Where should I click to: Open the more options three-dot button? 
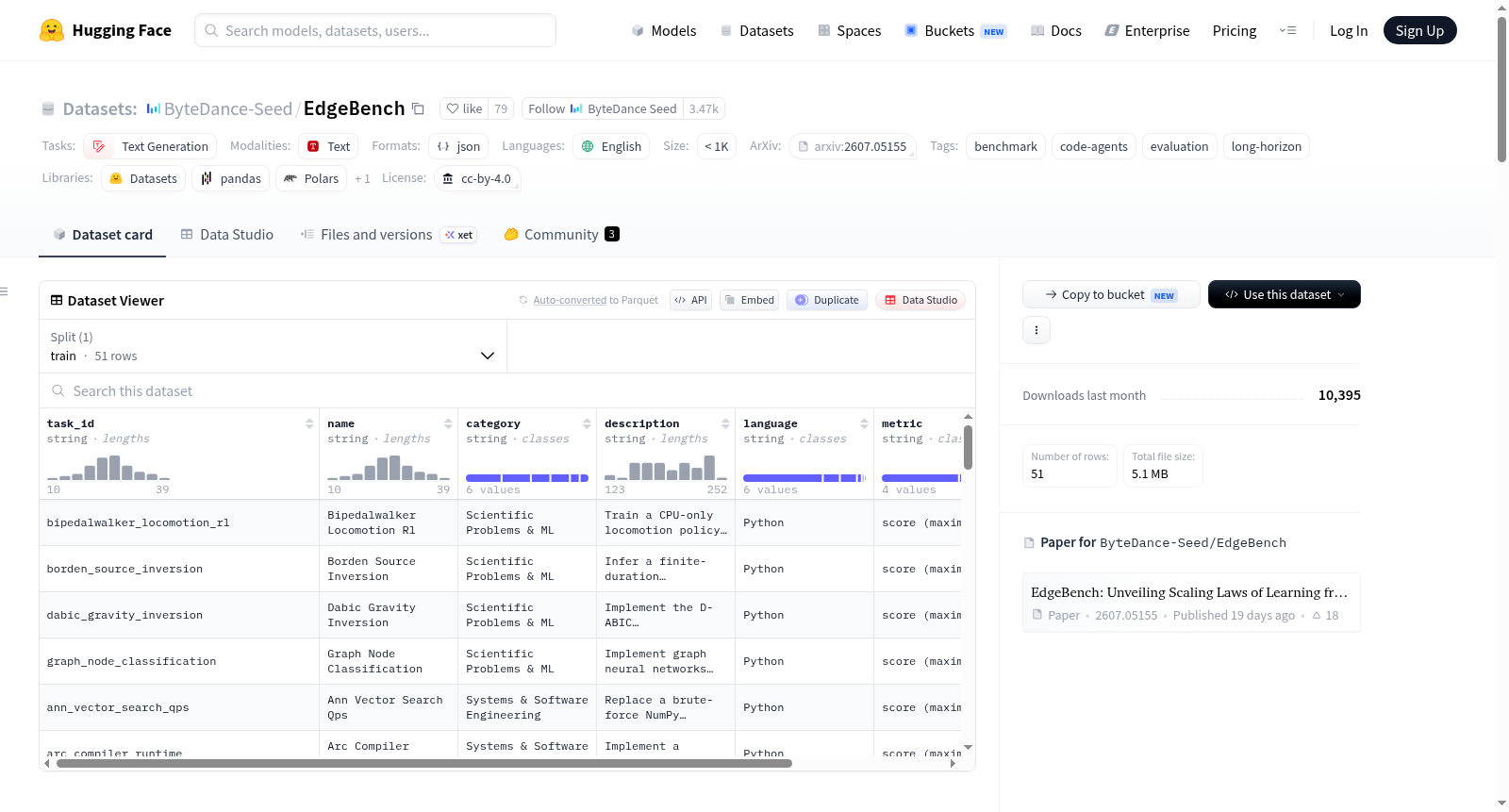point(1036,330)
